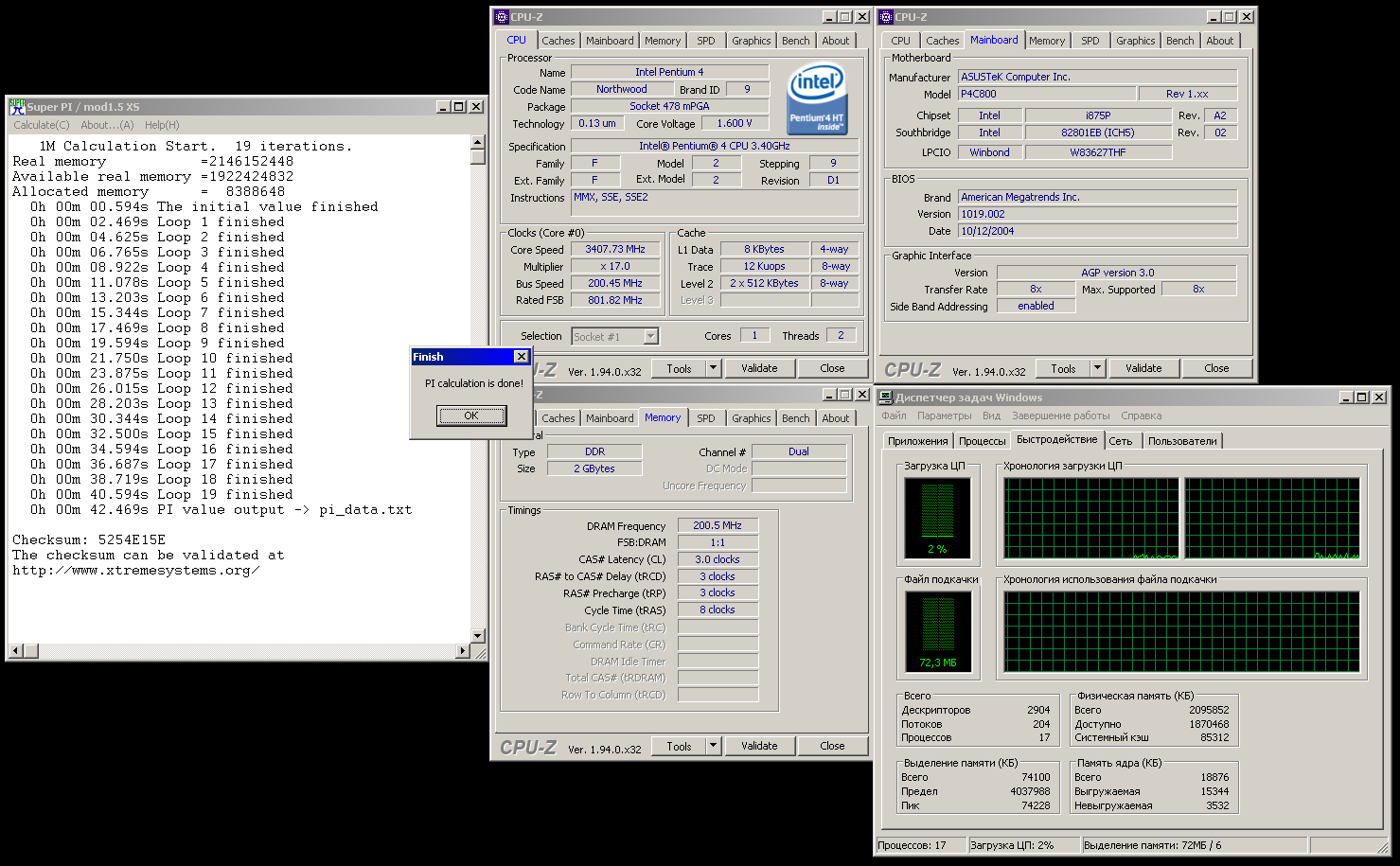The width and height of the screenshot is (1400, 866).
Task: Open the Файл menu in Task Manager
Action: coord(894,415)
